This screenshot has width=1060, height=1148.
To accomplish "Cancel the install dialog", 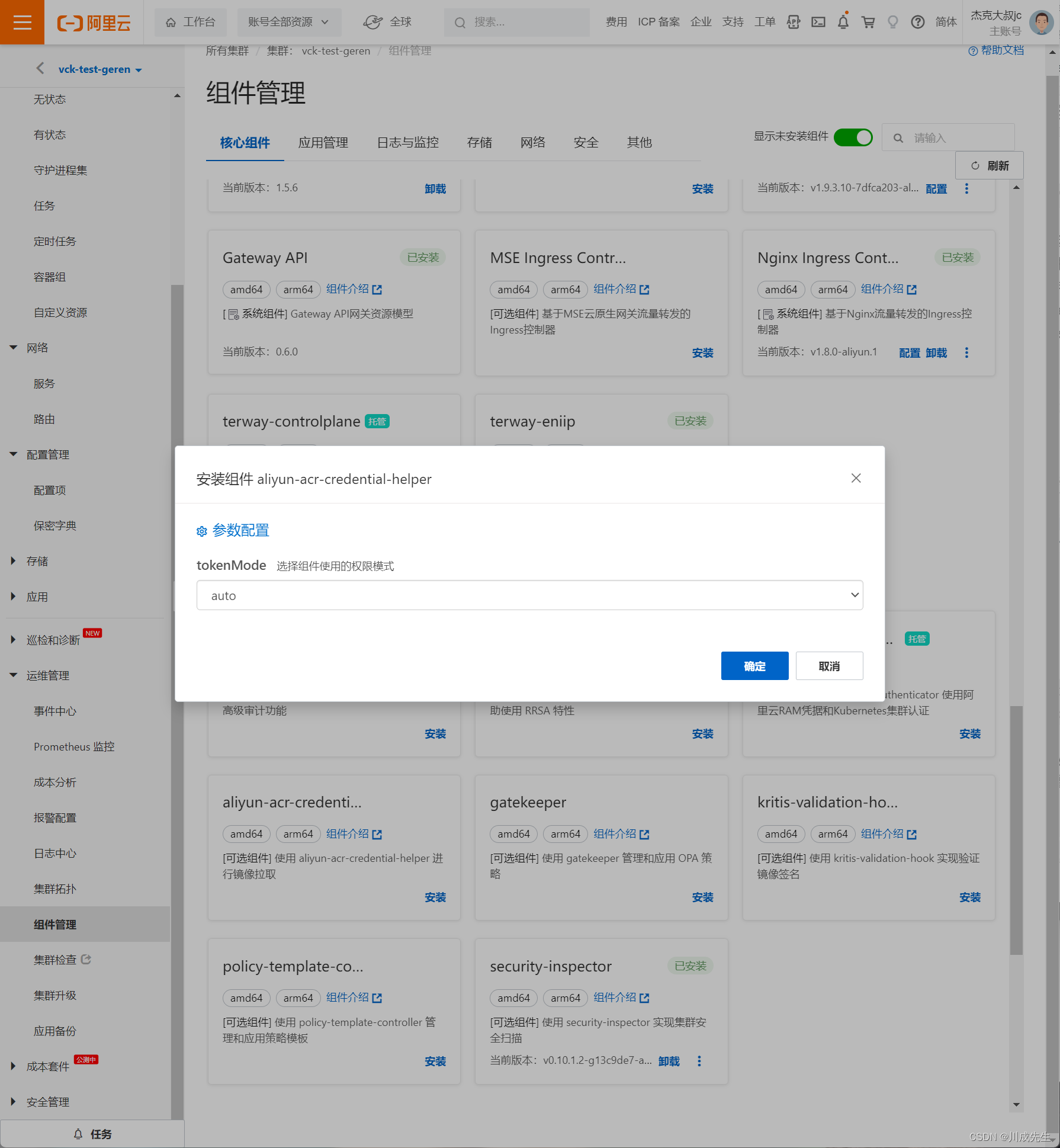I will (x=829, y=666).
